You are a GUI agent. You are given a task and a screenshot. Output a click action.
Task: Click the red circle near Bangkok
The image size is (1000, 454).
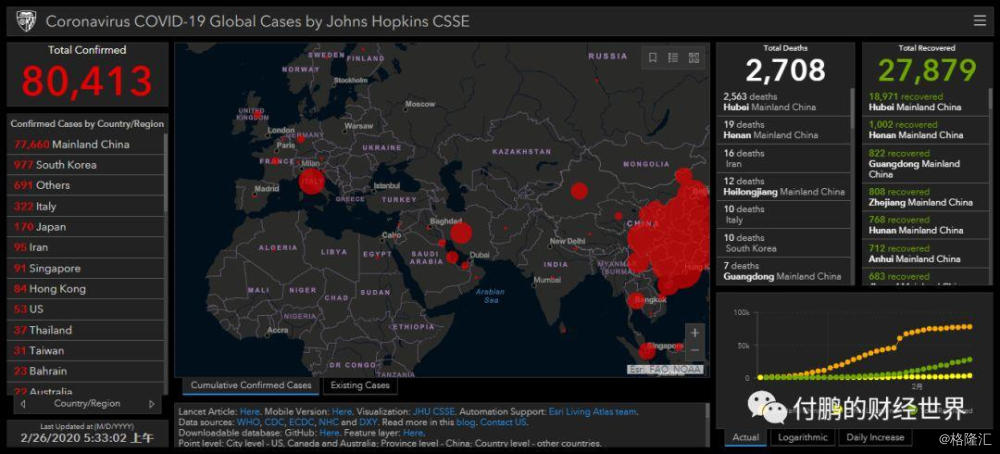coord(636,300)
